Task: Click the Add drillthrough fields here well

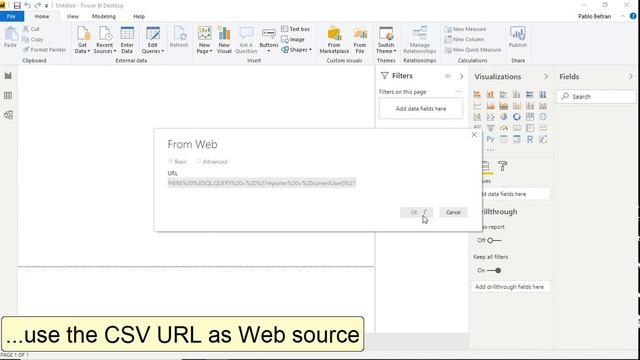Action: click(x=511, y=287)
